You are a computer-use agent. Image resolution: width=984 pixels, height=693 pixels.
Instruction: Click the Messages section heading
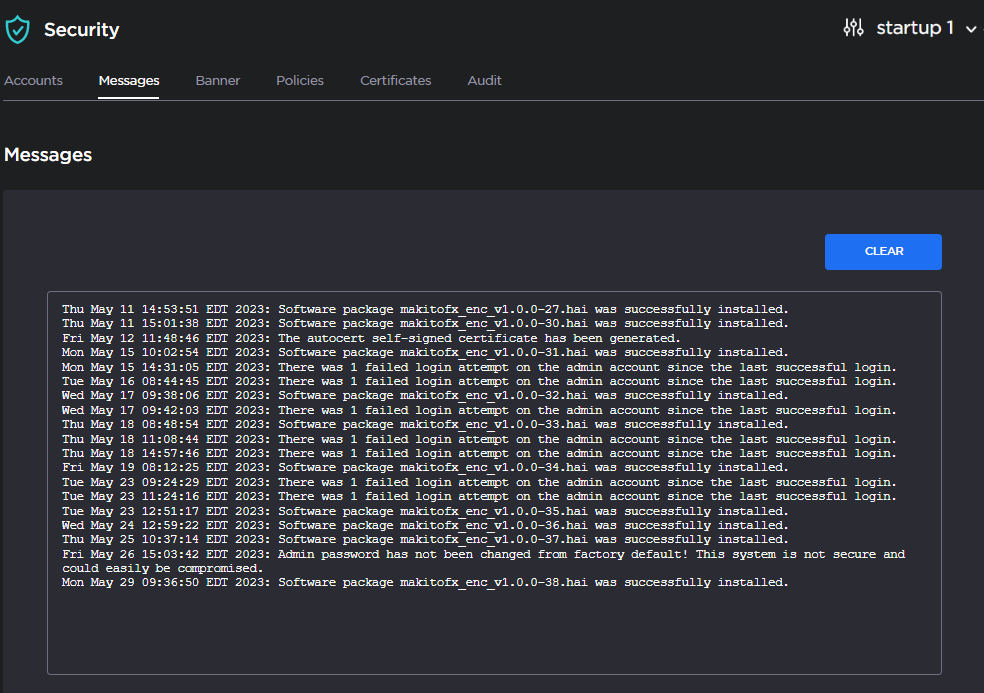(x=48, y=155)
